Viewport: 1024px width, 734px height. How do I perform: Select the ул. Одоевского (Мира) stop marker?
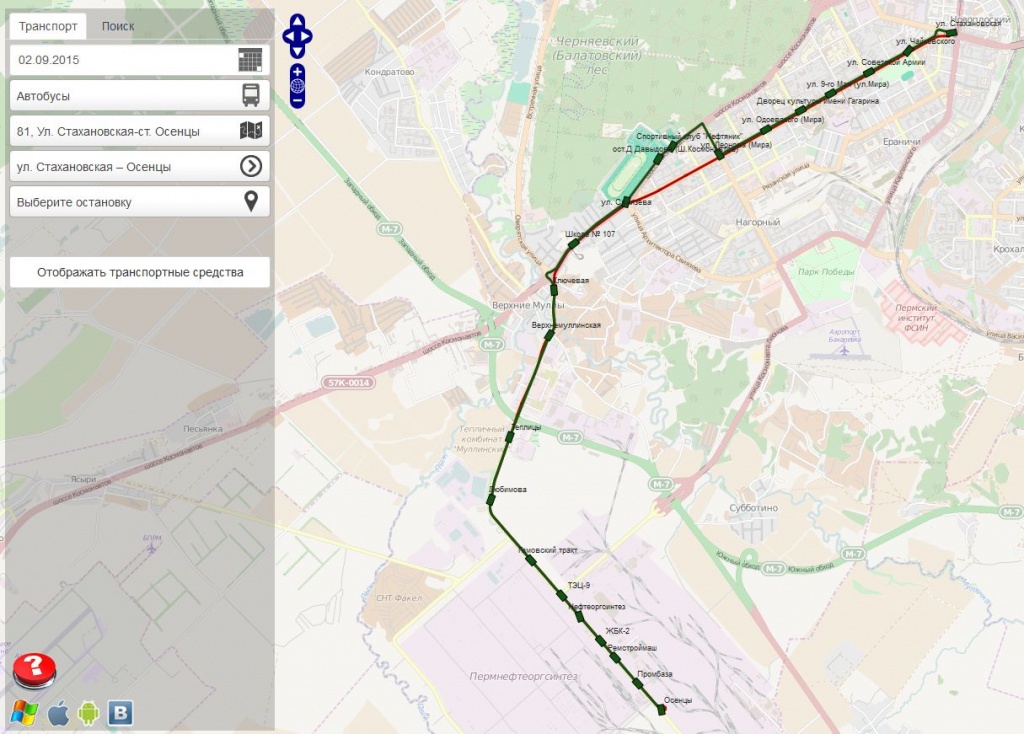point(765,129)
